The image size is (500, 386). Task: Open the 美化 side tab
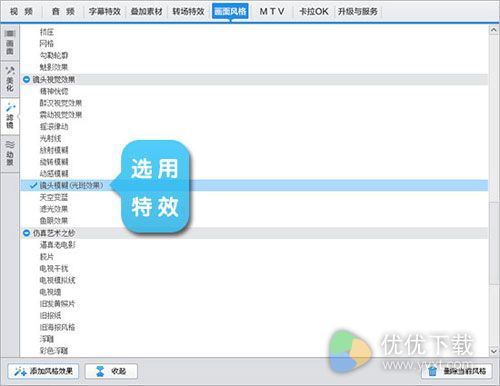coord(10,79)
